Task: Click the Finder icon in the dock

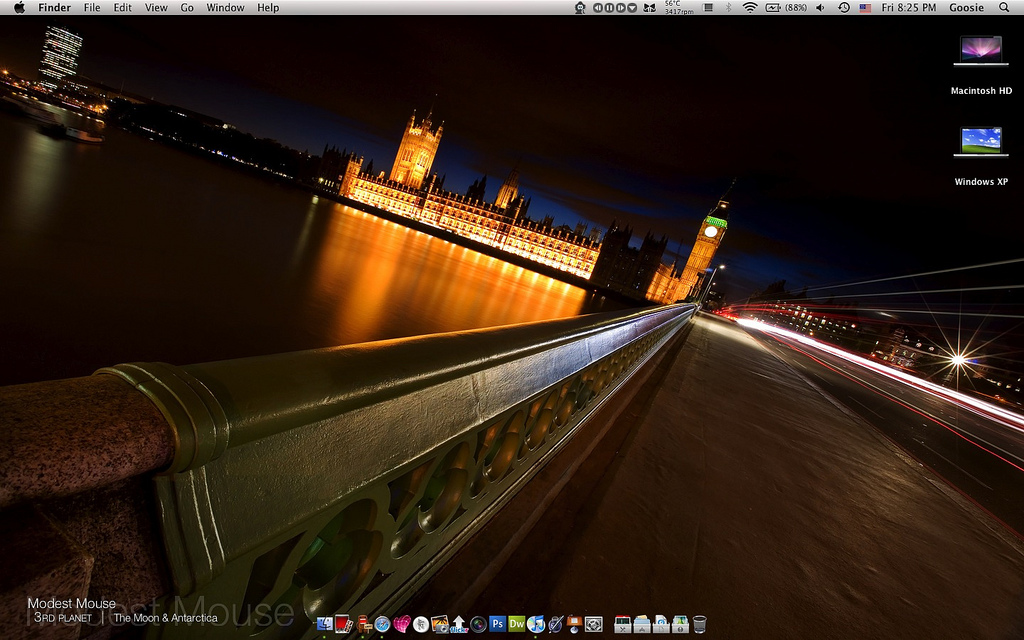Action: click(325, 624)
